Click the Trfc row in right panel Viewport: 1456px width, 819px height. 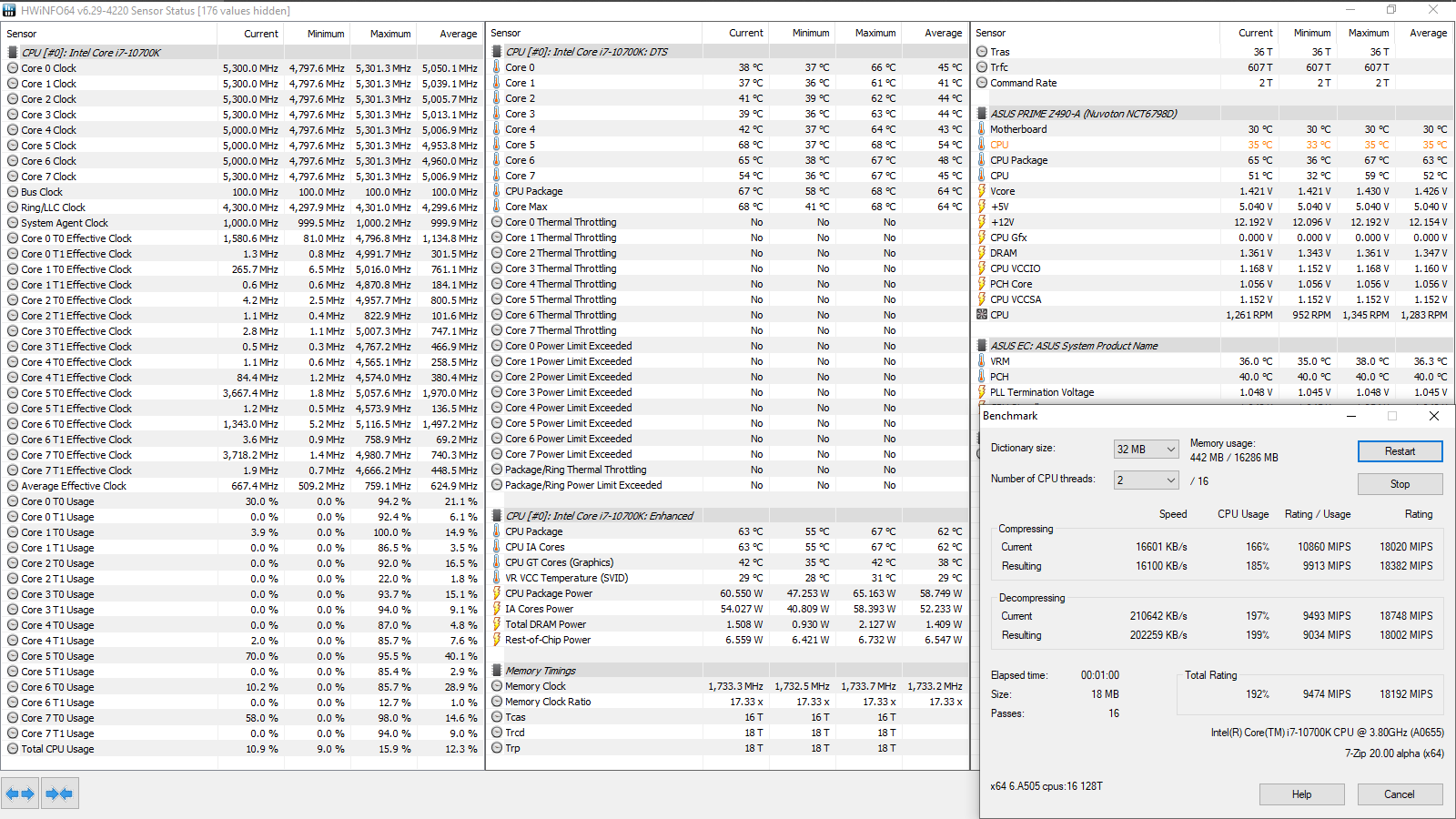pyautogui.click(x=1213, y=67)
